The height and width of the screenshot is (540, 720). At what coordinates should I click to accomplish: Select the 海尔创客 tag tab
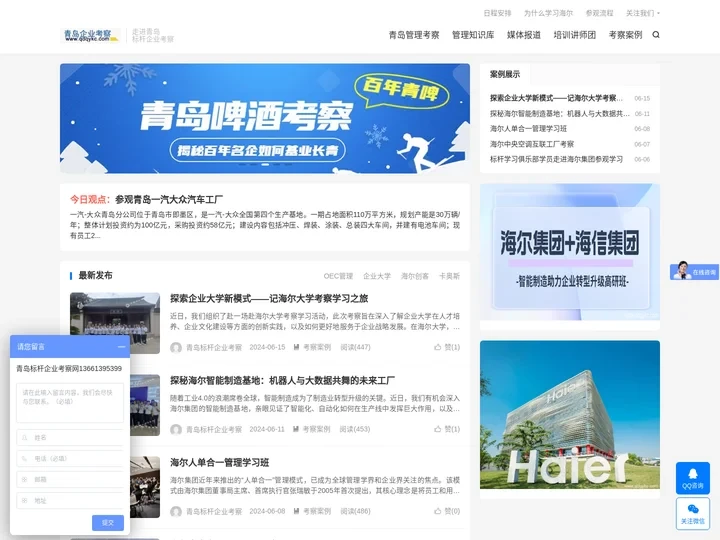click(415, 276)
